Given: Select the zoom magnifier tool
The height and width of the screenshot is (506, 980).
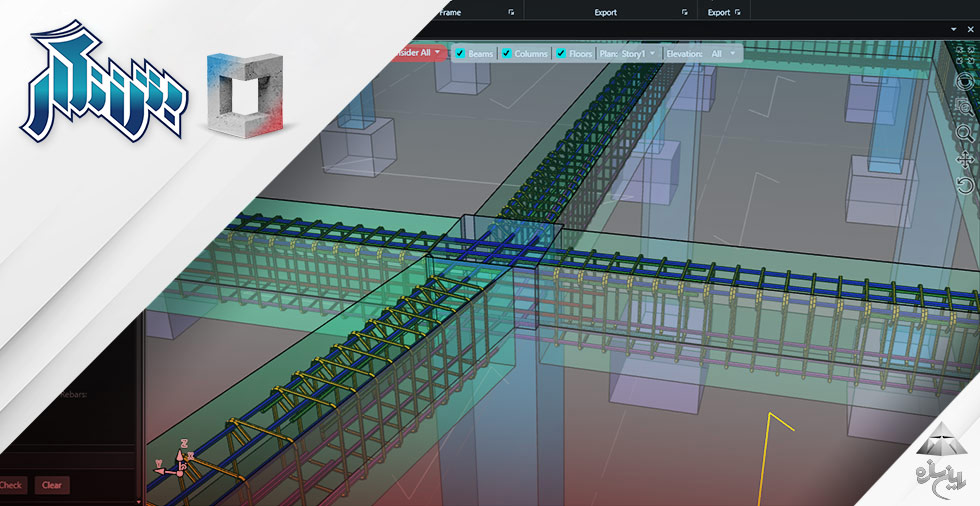Looking at the screenshot, I should pos(965,133).
